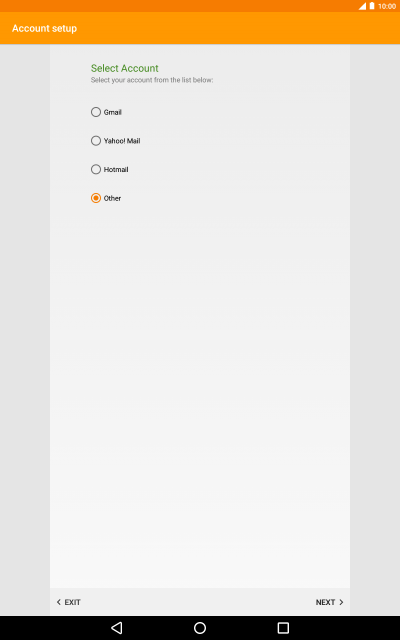This screenshot has width=400, height=640.
Task: Click the left chevron beside EXIT
Action: pyautogui.click(x=58, y=602)
